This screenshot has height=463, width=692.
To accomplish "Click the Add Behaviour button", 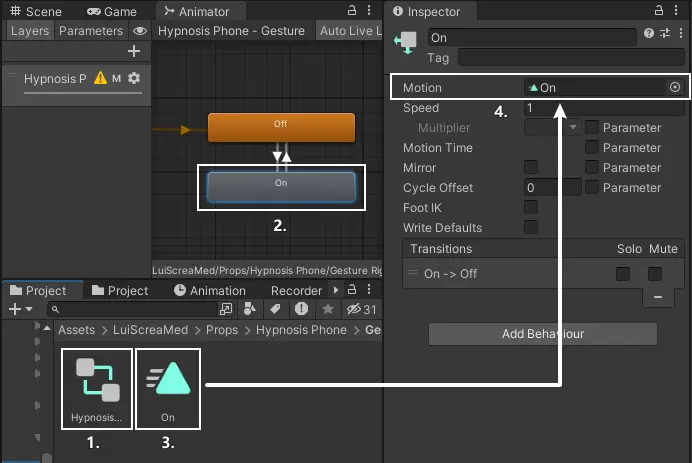I will tap(543, 334).
